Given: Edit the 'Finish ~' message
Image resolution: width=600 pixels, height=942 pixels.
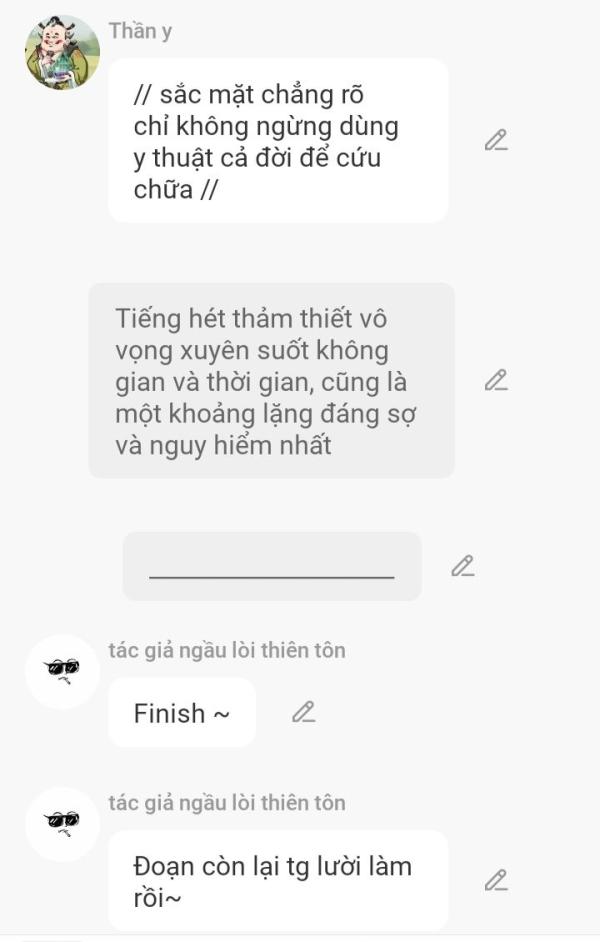Looking at the screenshot, I should point(303,712).
